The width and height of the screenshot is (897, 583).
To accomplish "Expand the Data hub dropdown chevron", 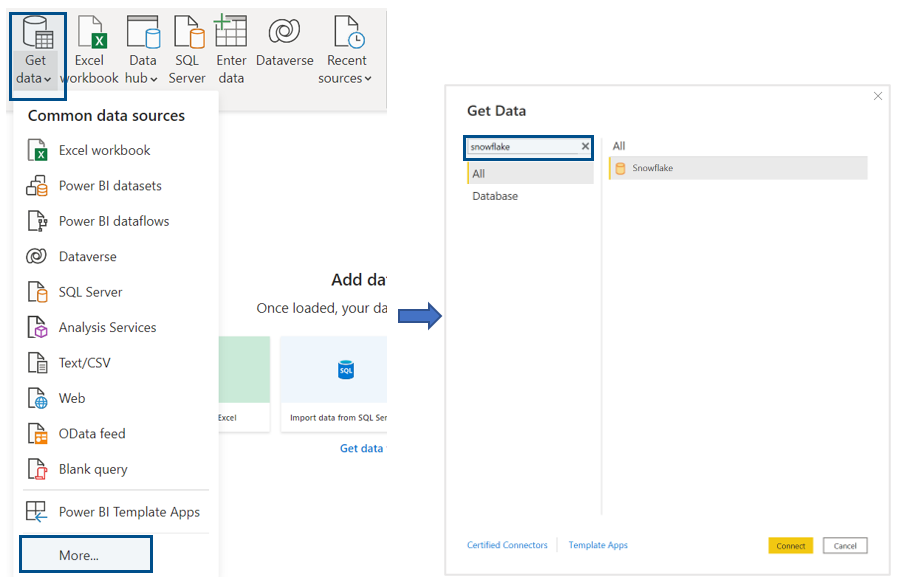I will coord(154,79).
